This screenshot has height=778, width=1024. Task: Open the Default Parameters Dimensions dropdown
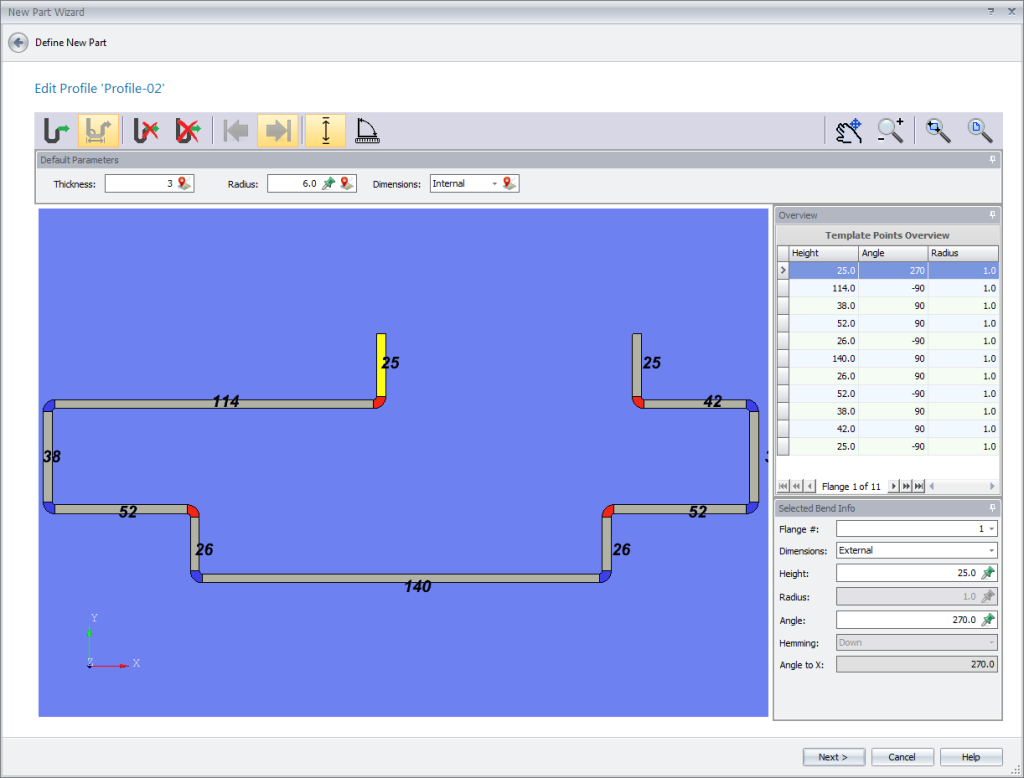(x=494, y=184)
